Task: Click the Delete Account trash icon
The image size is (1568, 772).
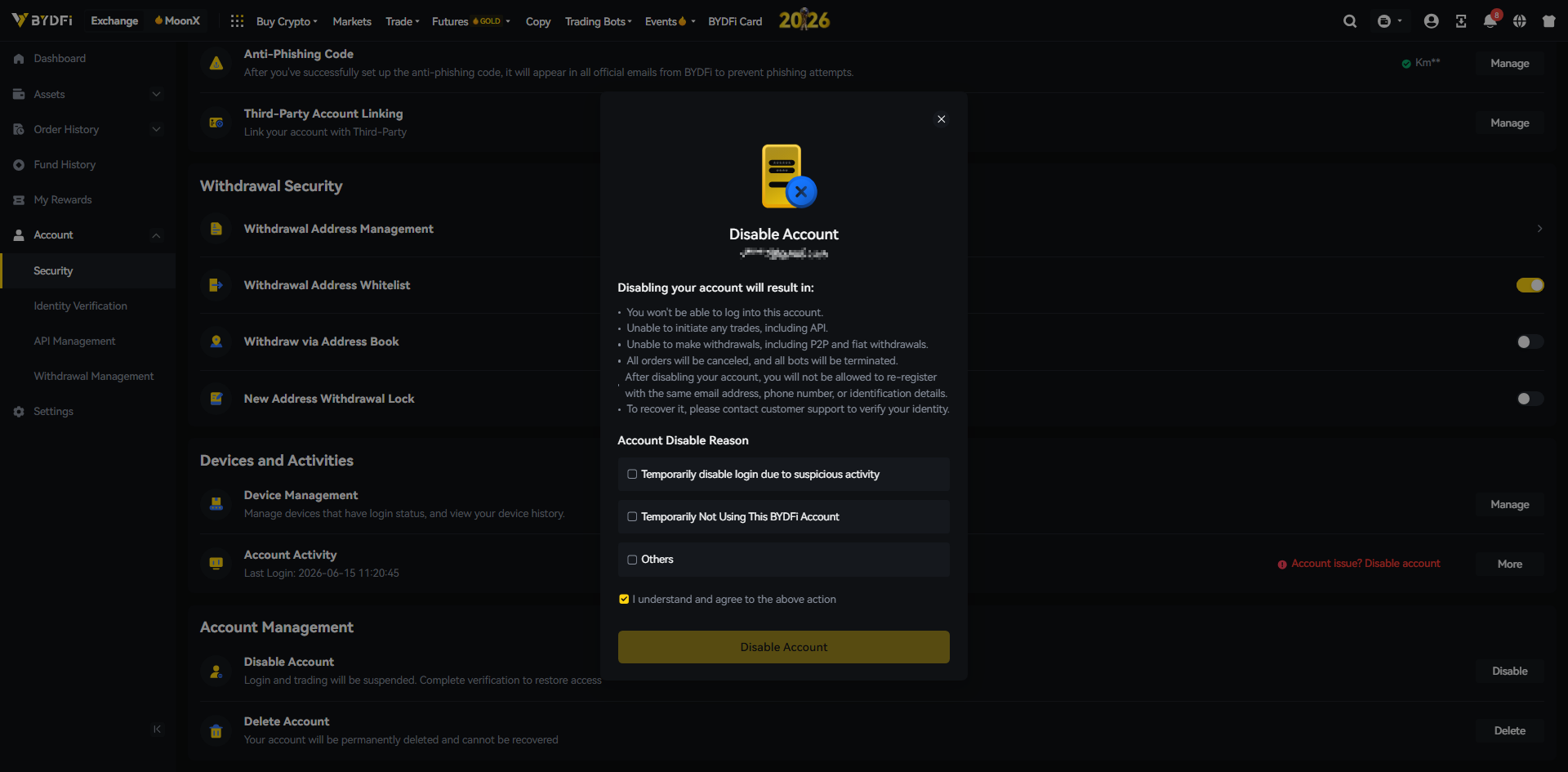Action: (216, 730)
